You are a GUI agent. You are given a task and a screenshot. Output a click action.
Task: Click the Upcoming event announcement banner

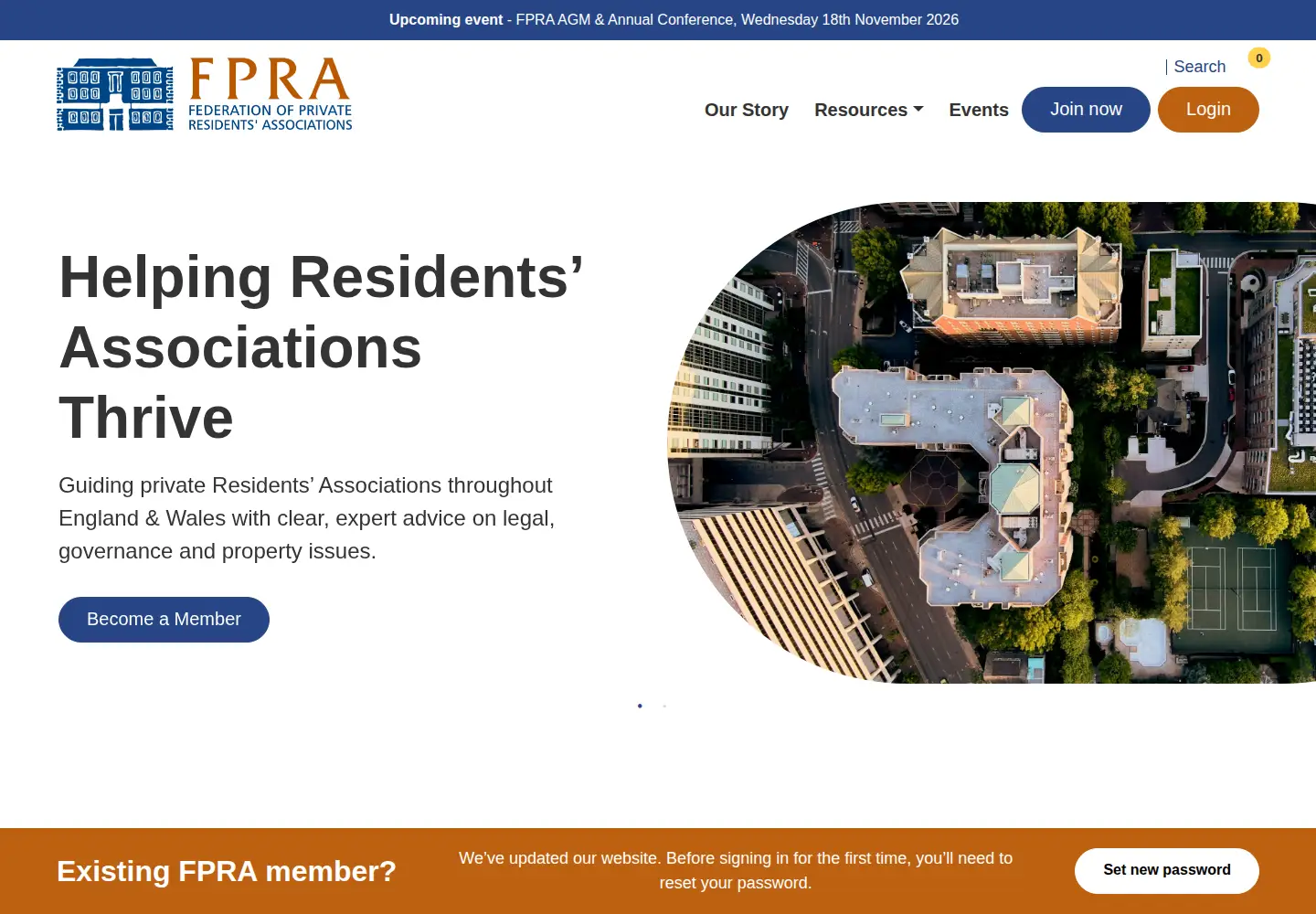[674, 20]
